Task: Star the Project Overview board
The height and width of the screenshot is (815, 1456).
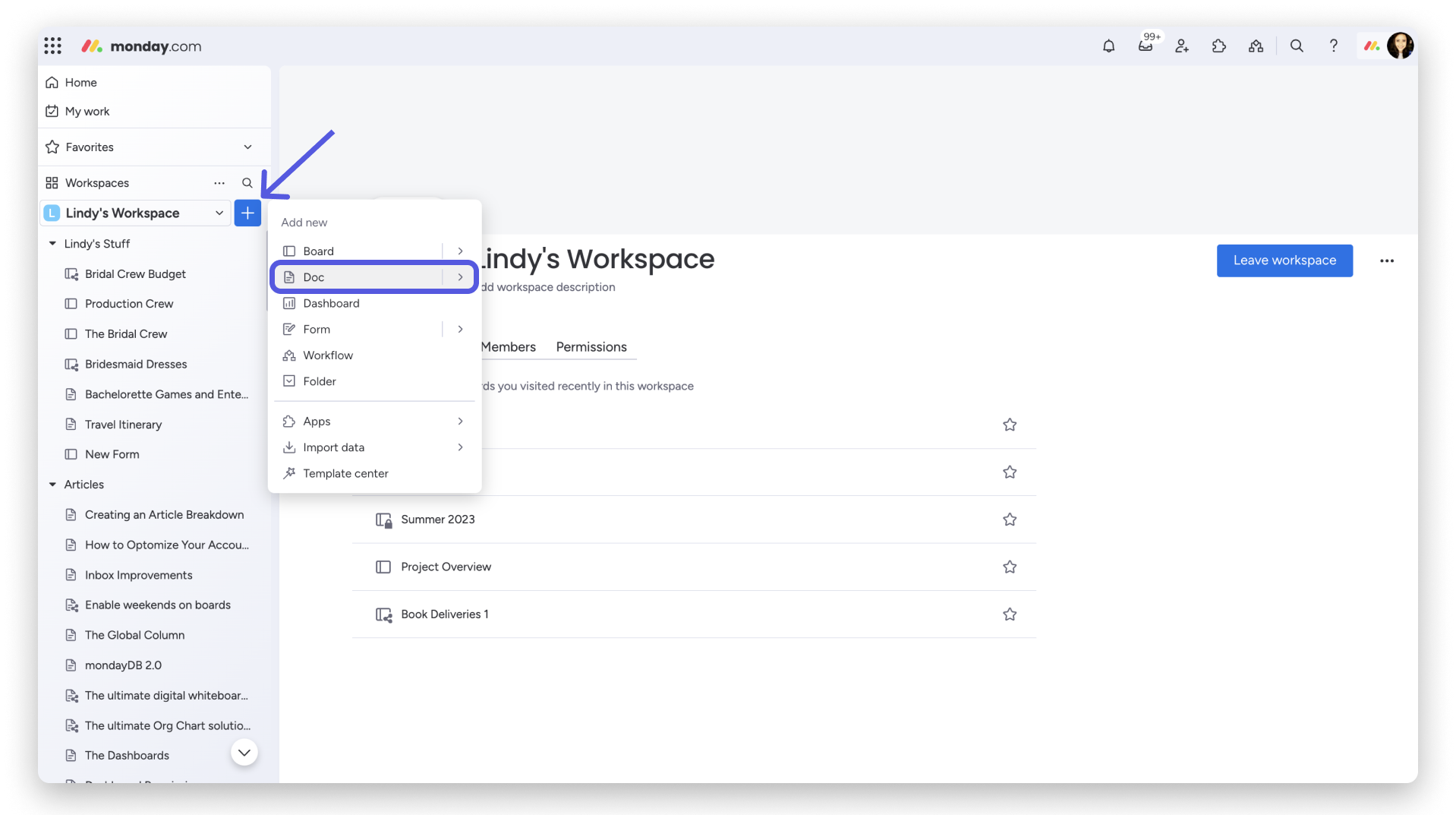Action: (1010, 567)
